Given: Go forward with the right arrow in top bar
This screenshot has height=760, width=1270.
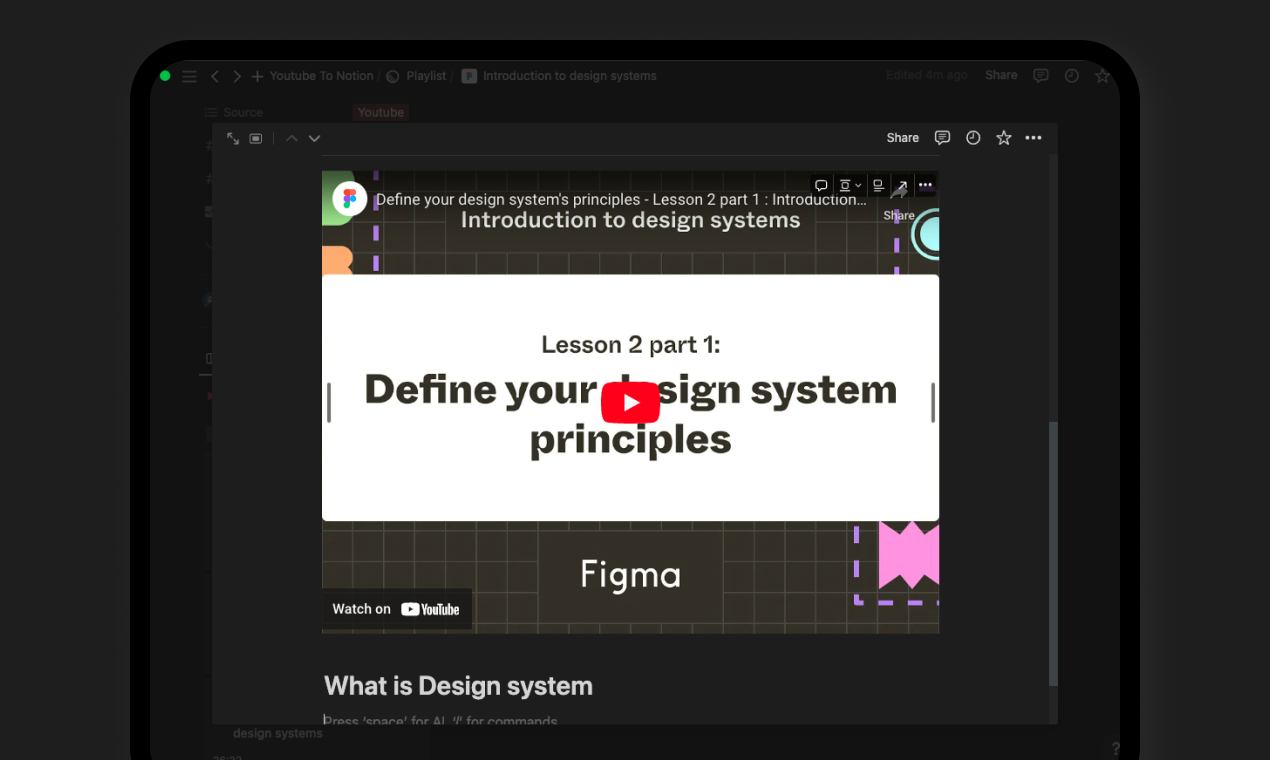Looking at the screenshot, I should (x=237, y=76).
